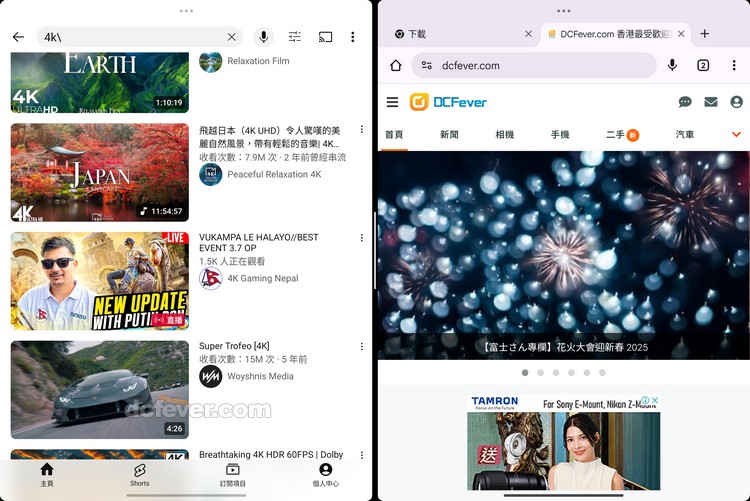Screen dimensions: 750x501
Task: Open ad info icon on Tamron banner
Action: tap(646, 400)
